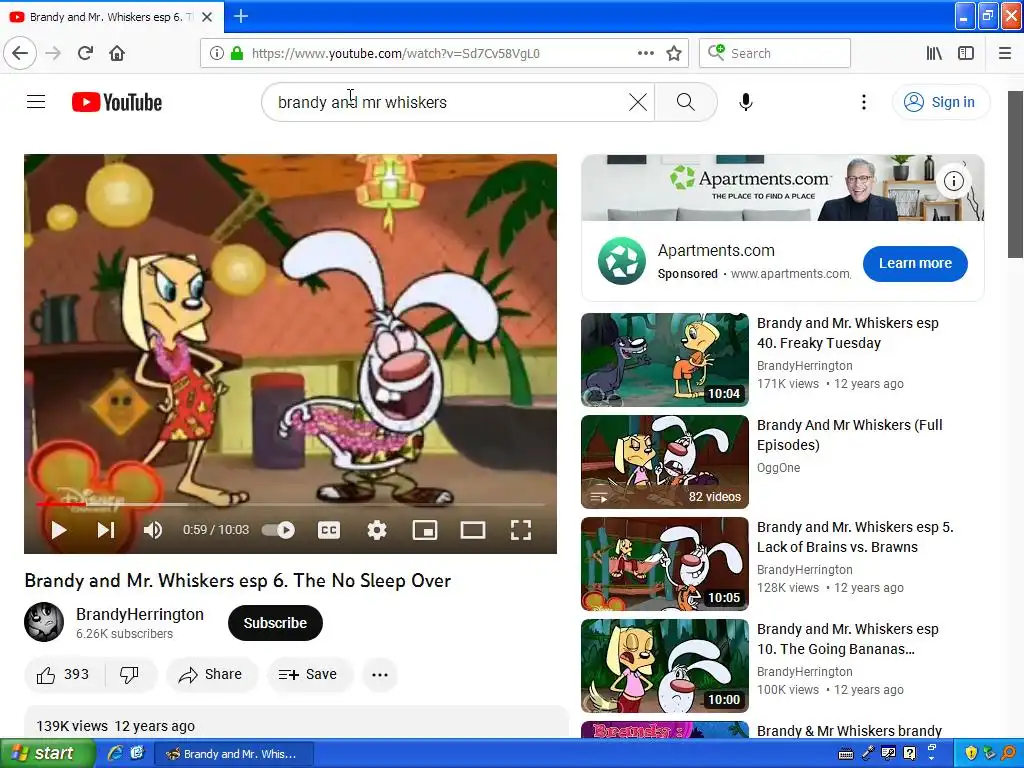1024x768 pixels.
Task: Open the YouTube guide menu
Action: pyautogui.click(x=36, y=102)
